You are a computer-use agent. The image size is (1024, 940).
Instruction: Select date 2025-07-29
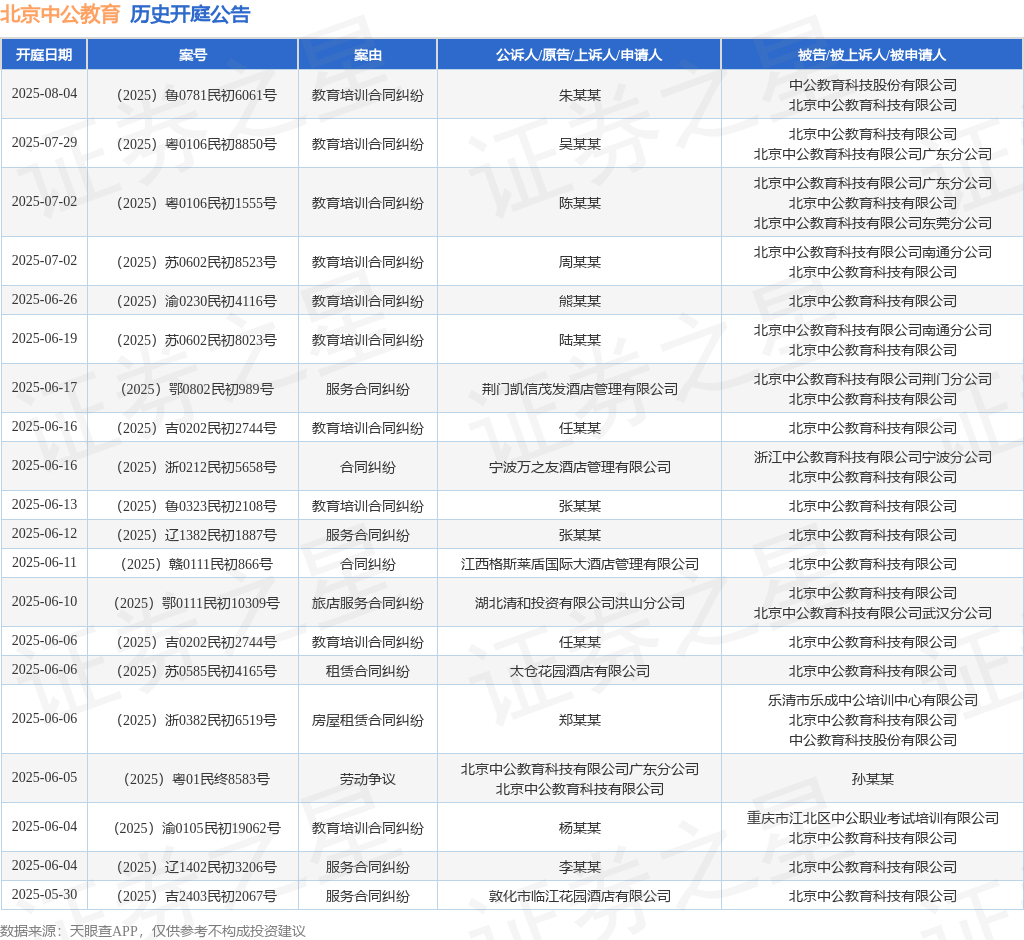(44, 142)
